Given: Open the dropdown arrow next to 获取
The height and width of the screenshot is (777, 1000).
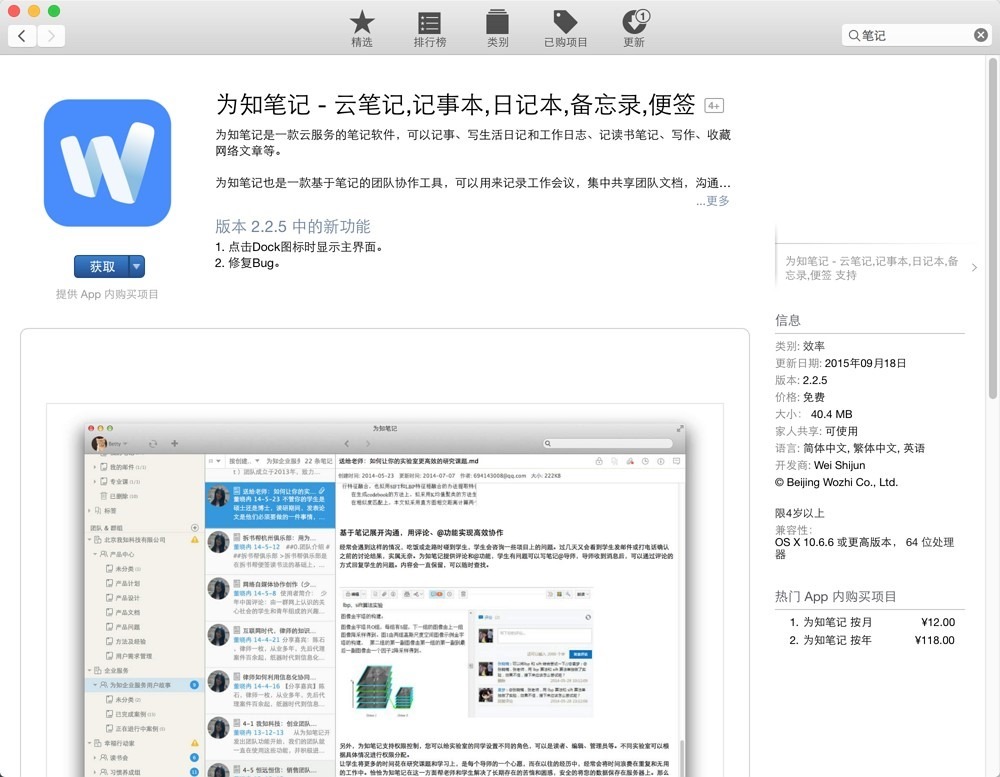Looking at the screenshot, I should pos(137,266).
